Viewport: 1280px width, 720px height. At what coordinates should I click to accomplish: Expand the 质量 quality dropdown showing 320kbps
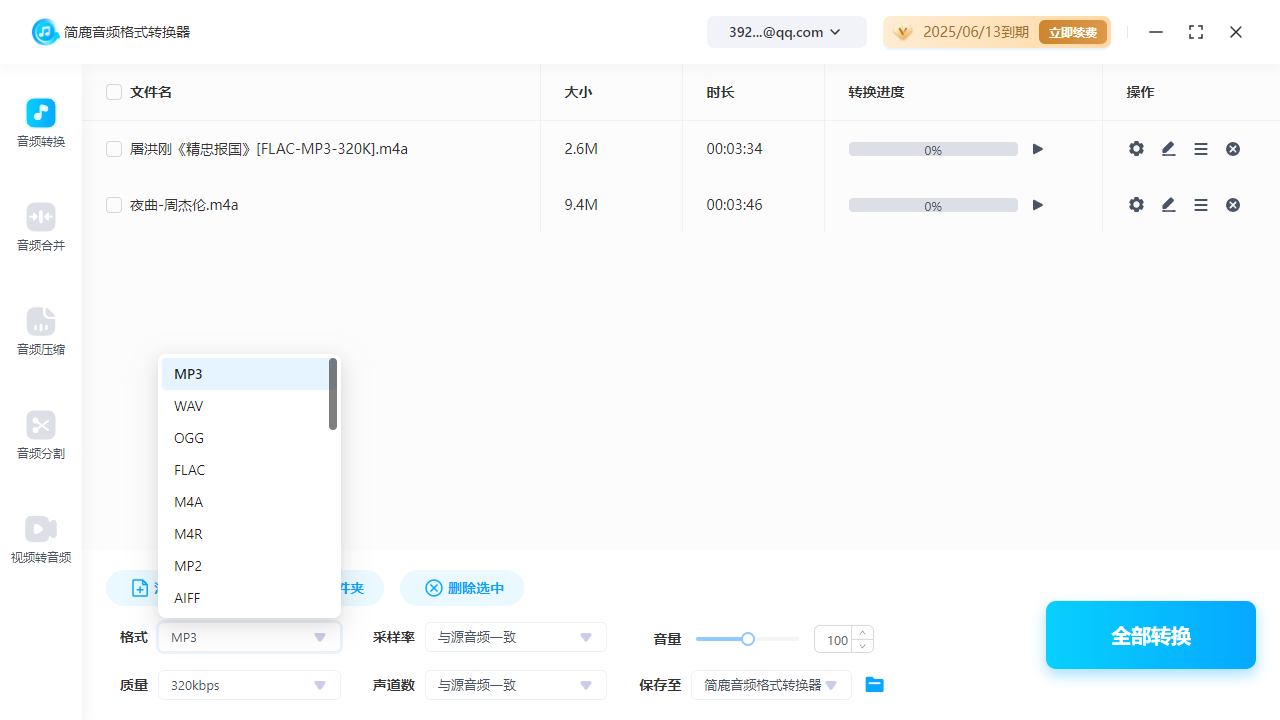point(248,685)
